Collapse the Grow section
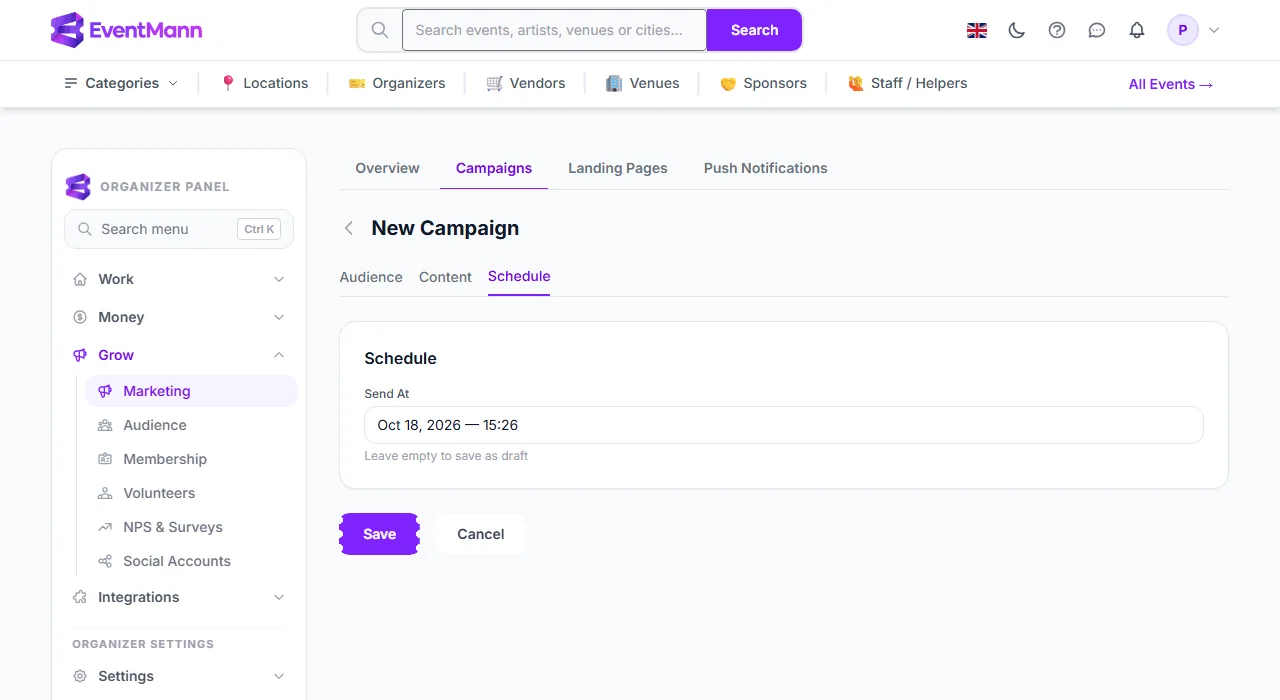Viewport: 1280px width, 700px height. (x=179, y=355)
